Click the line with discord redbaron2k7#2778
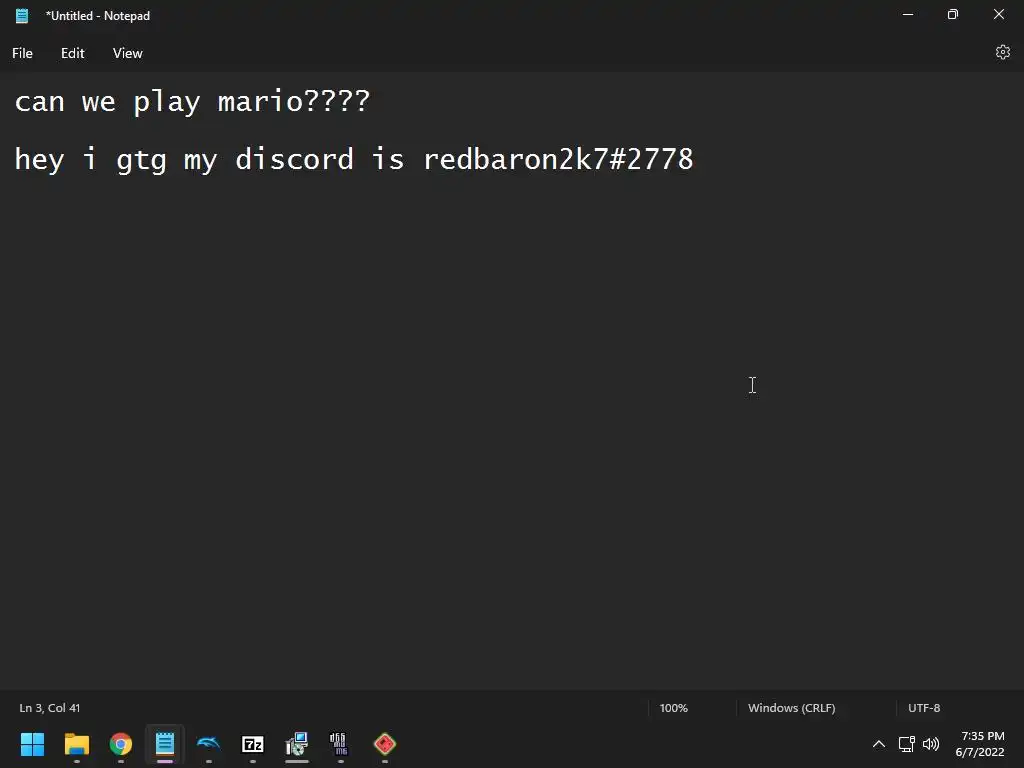The width and height of the screenshot is (1024, 768). [353, 159]
